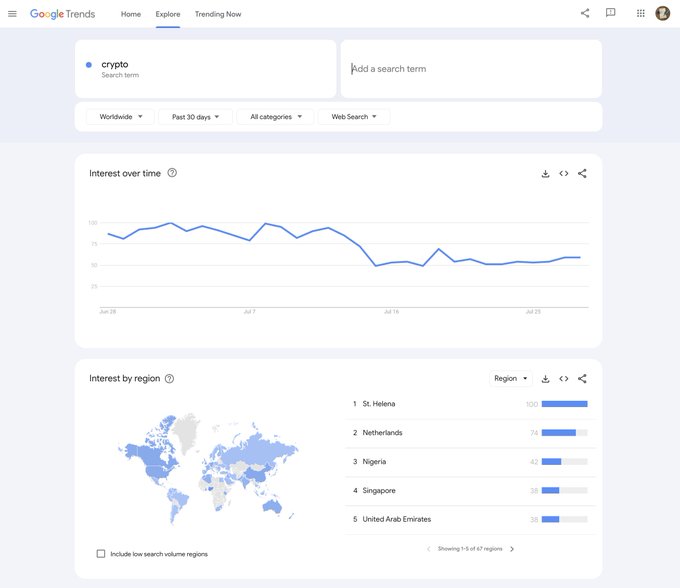Open the Web Search type dropdown

(354, 117)
